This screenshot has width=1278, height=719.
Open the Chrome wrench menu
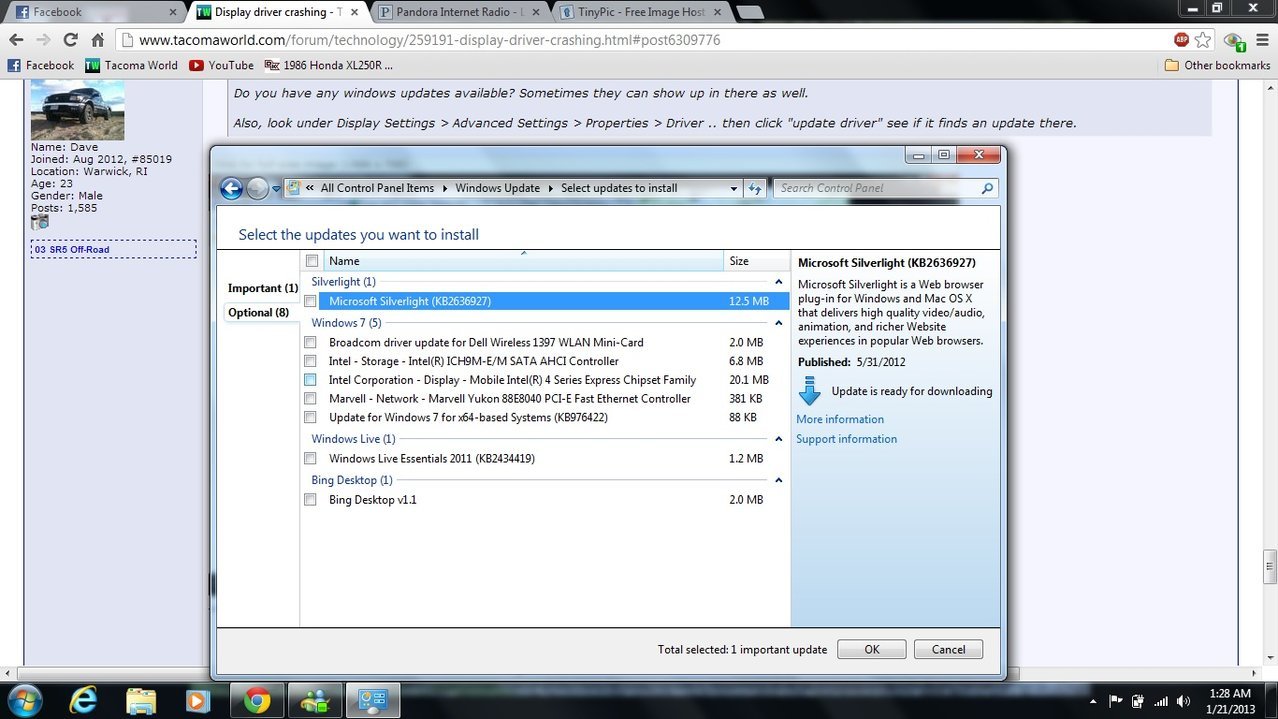1260,40
